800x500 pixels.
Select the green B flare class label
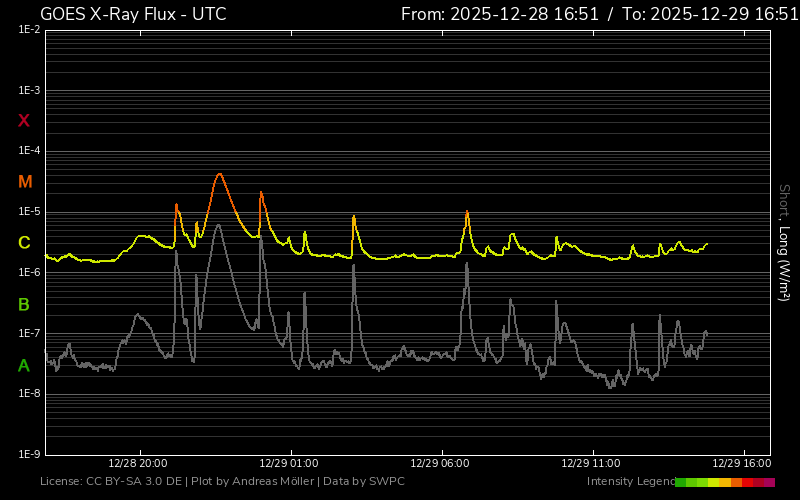coord(24,304)
